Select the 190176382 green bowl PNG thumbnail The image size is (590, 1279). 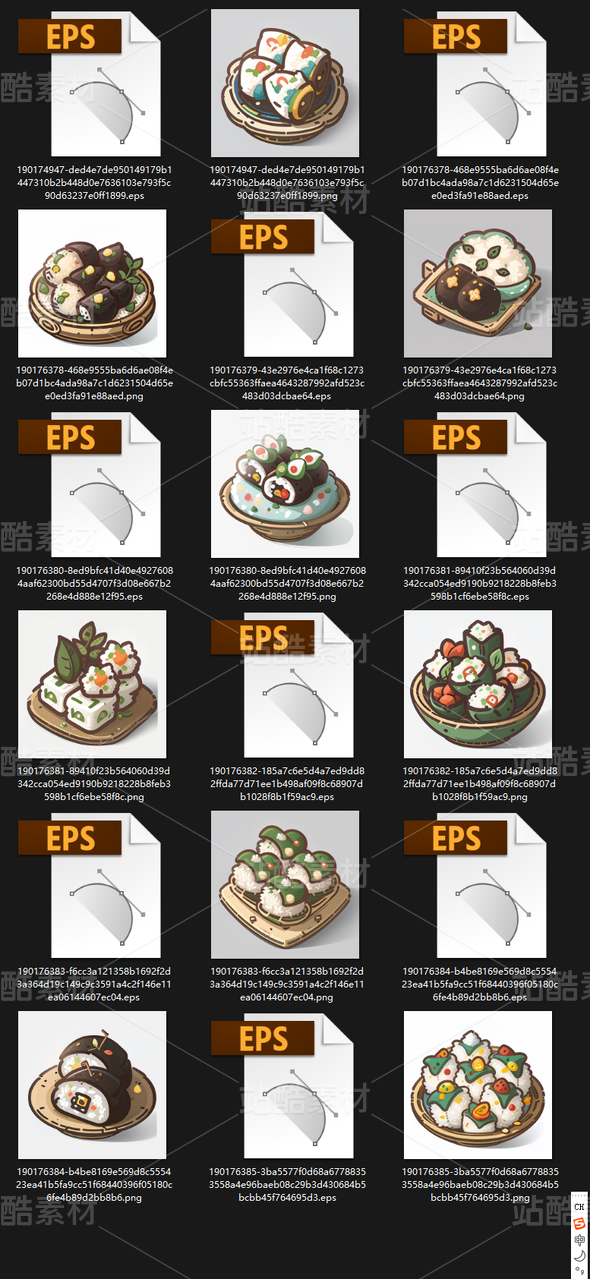click(x=478, y=684)
